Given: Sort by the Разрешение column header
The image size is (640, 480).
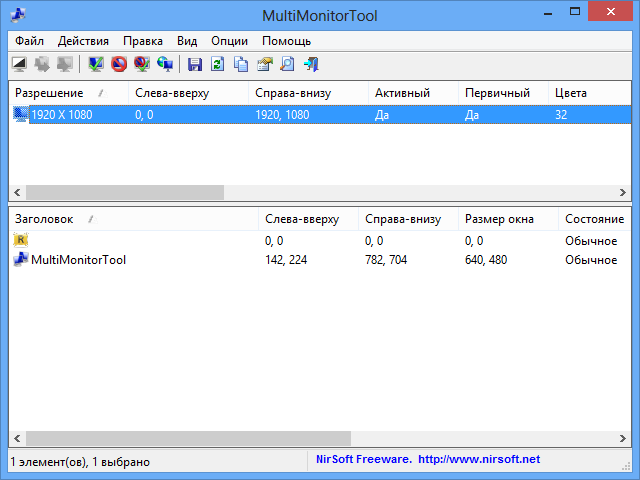Looking at the screenshot, I should click(69, 93).
